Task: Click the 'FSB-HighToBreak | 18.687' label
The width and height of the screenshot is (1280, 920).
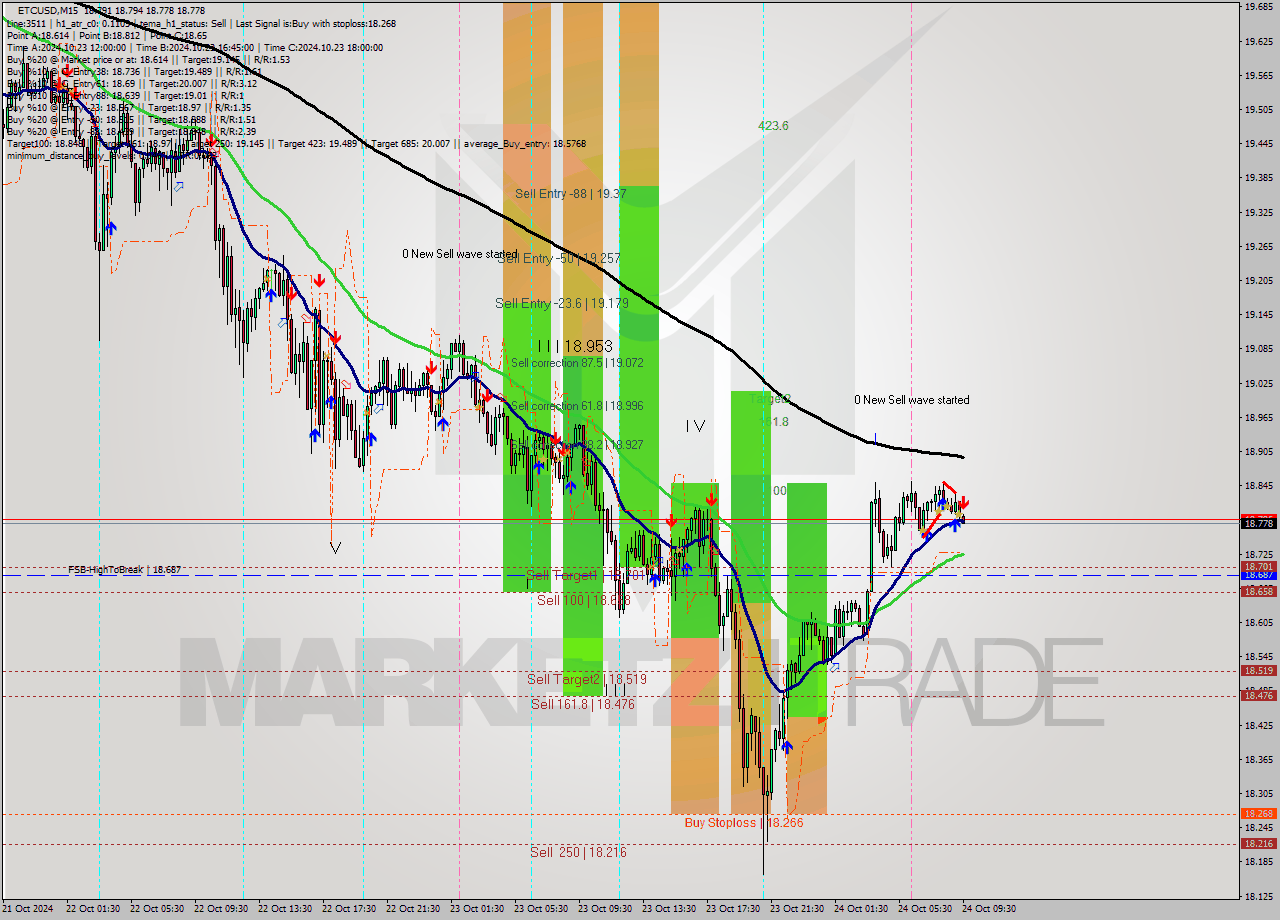Action: pyautogui.click(x=125, y=570)
